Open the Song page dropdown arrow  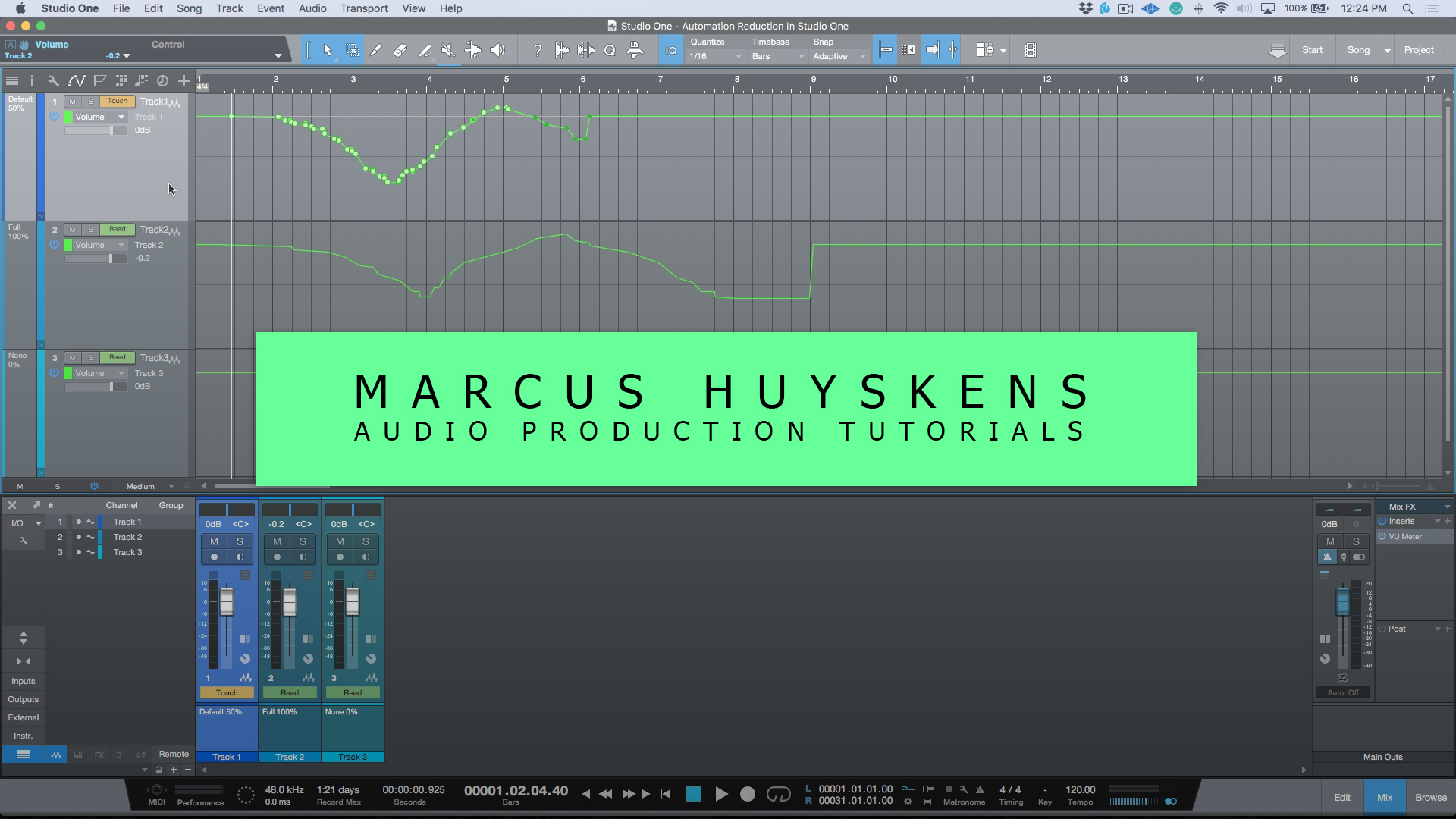[1388, 51]
